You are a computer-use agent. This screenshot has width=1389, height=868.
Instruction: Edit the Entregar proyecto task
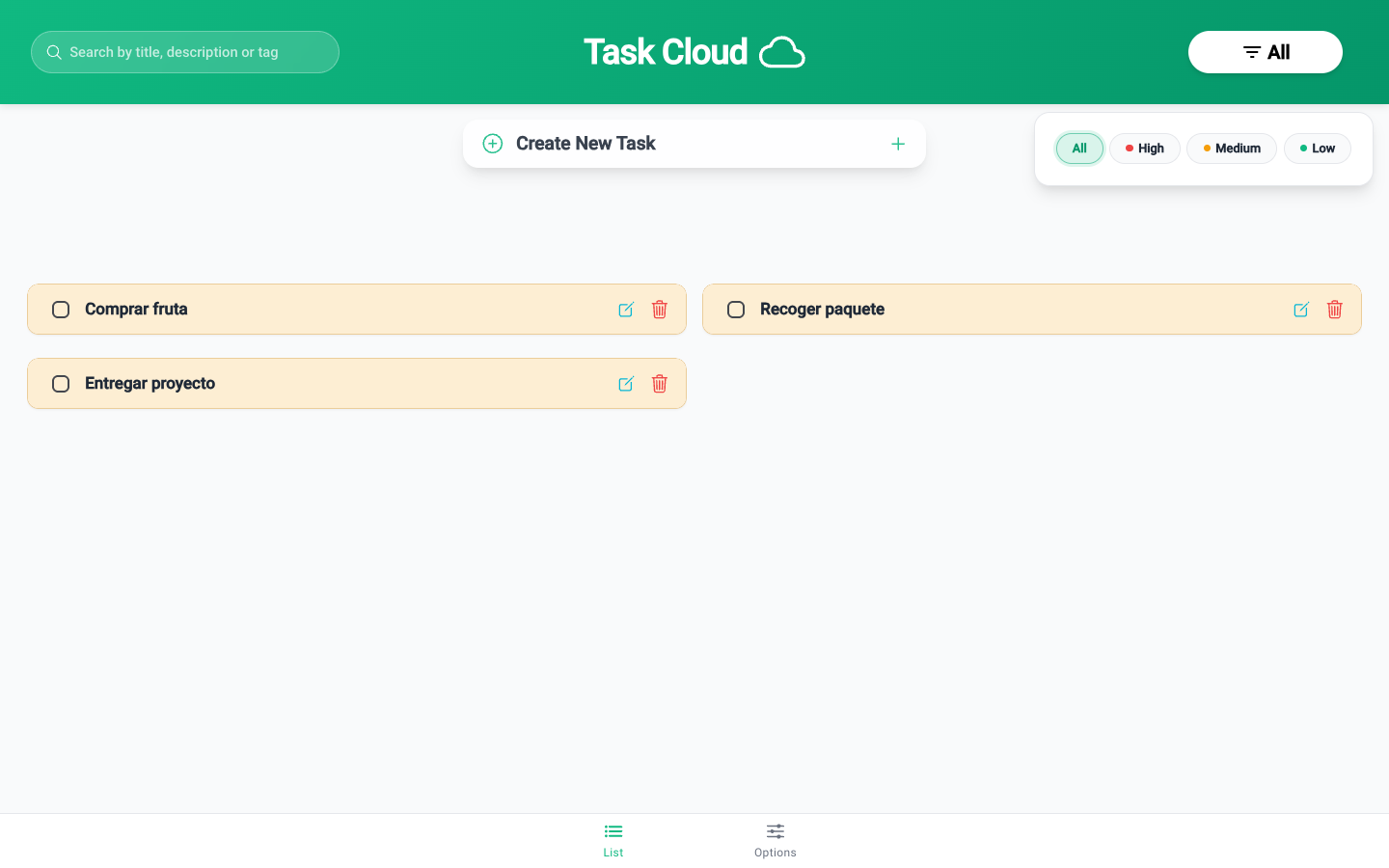tap(626, 384)
